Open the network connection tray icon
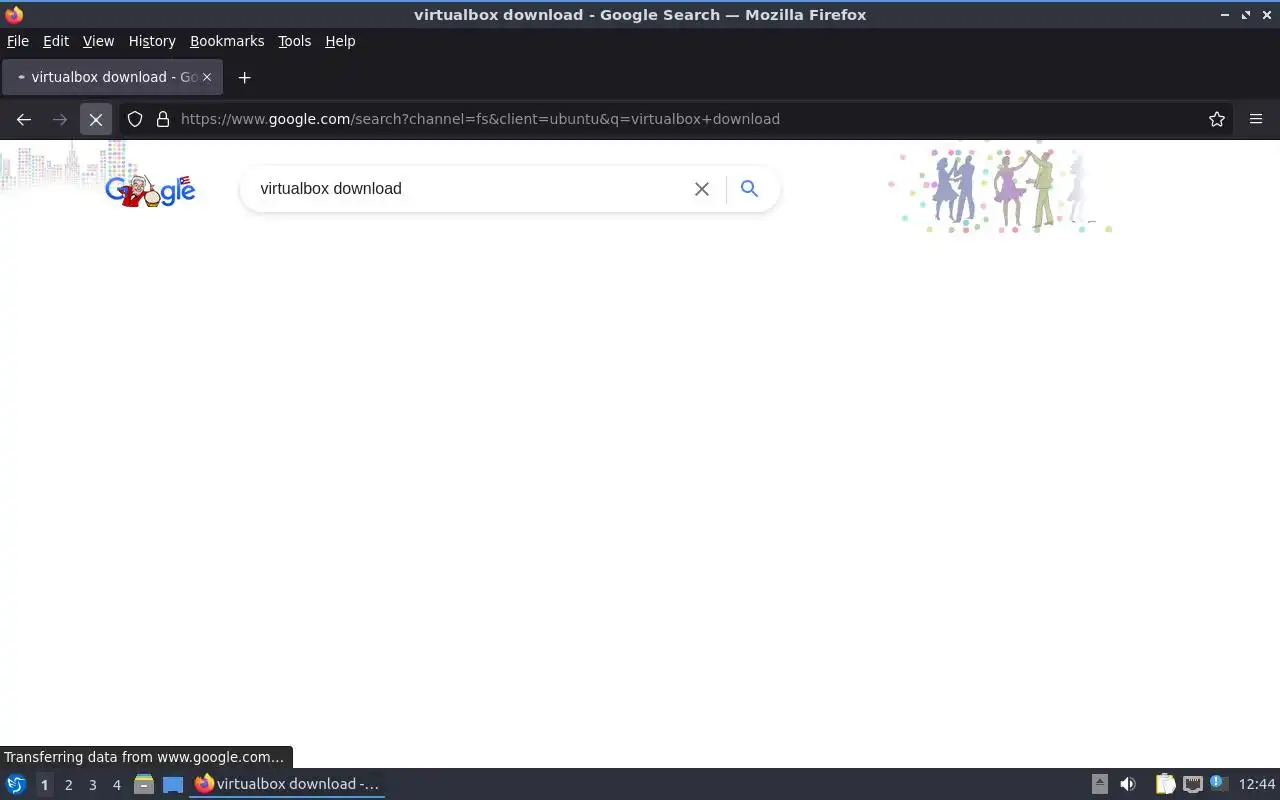 1192,784
